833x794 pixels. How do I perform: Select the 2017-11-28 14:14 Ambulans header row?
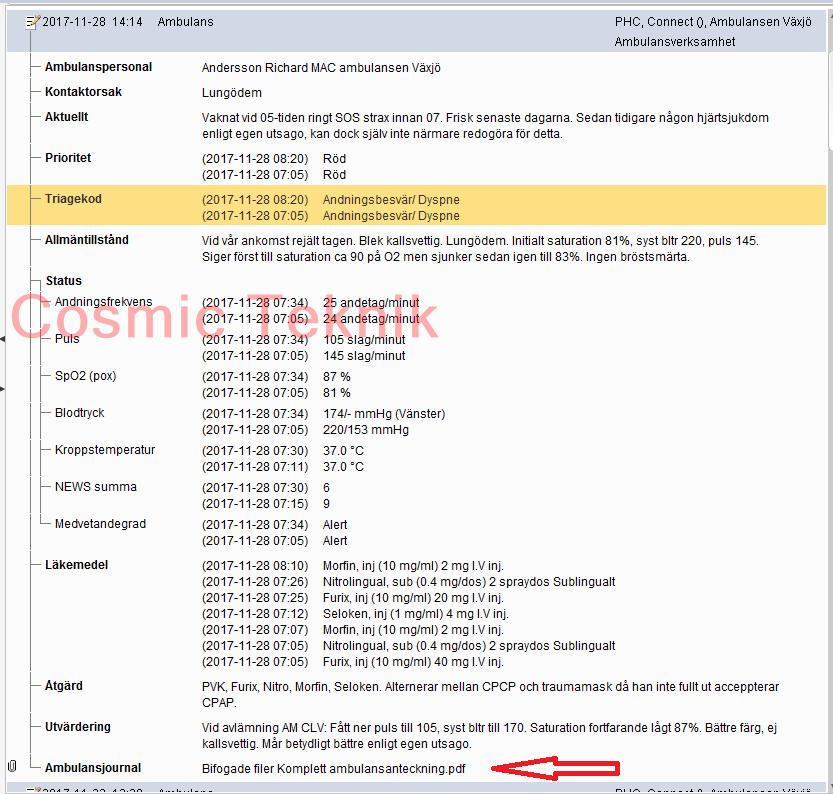[416, 32]
